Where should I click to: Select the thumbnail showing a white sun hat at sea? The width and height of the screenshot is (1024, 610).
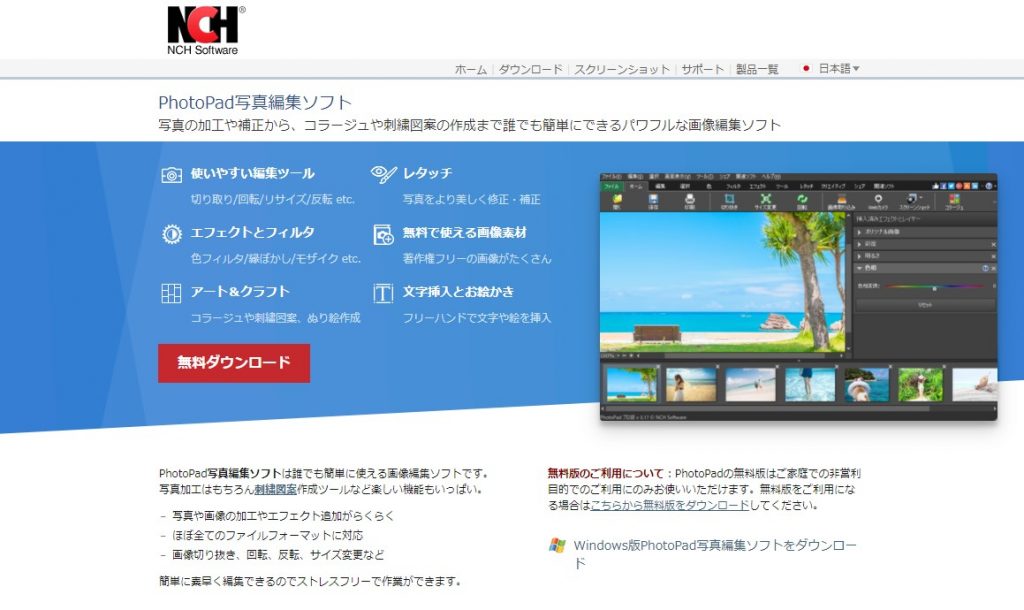click(x=867, y=383)
